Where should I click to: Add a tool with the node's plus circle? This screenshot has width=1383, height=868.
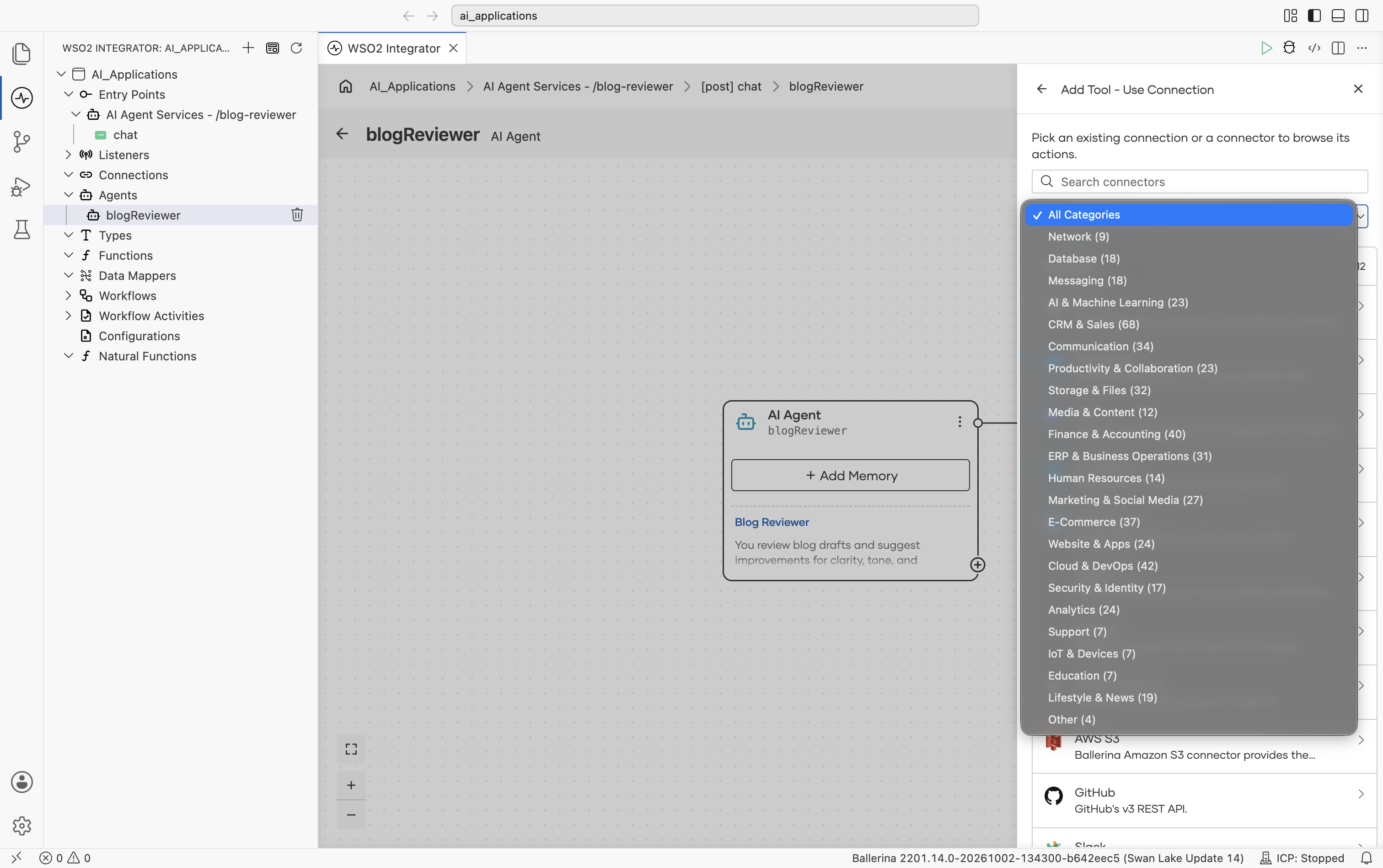coord(977,565)
